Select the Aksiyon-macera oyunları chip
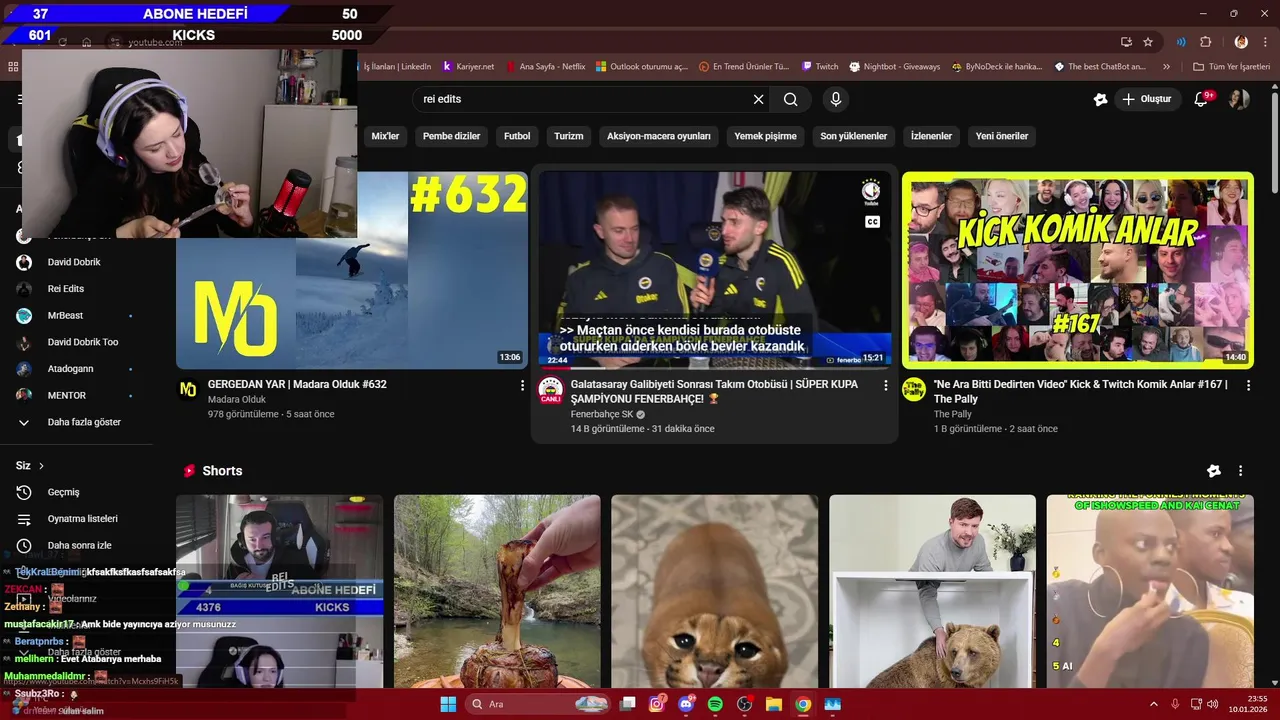This screenshot has width=1280, height=720. 659,136
